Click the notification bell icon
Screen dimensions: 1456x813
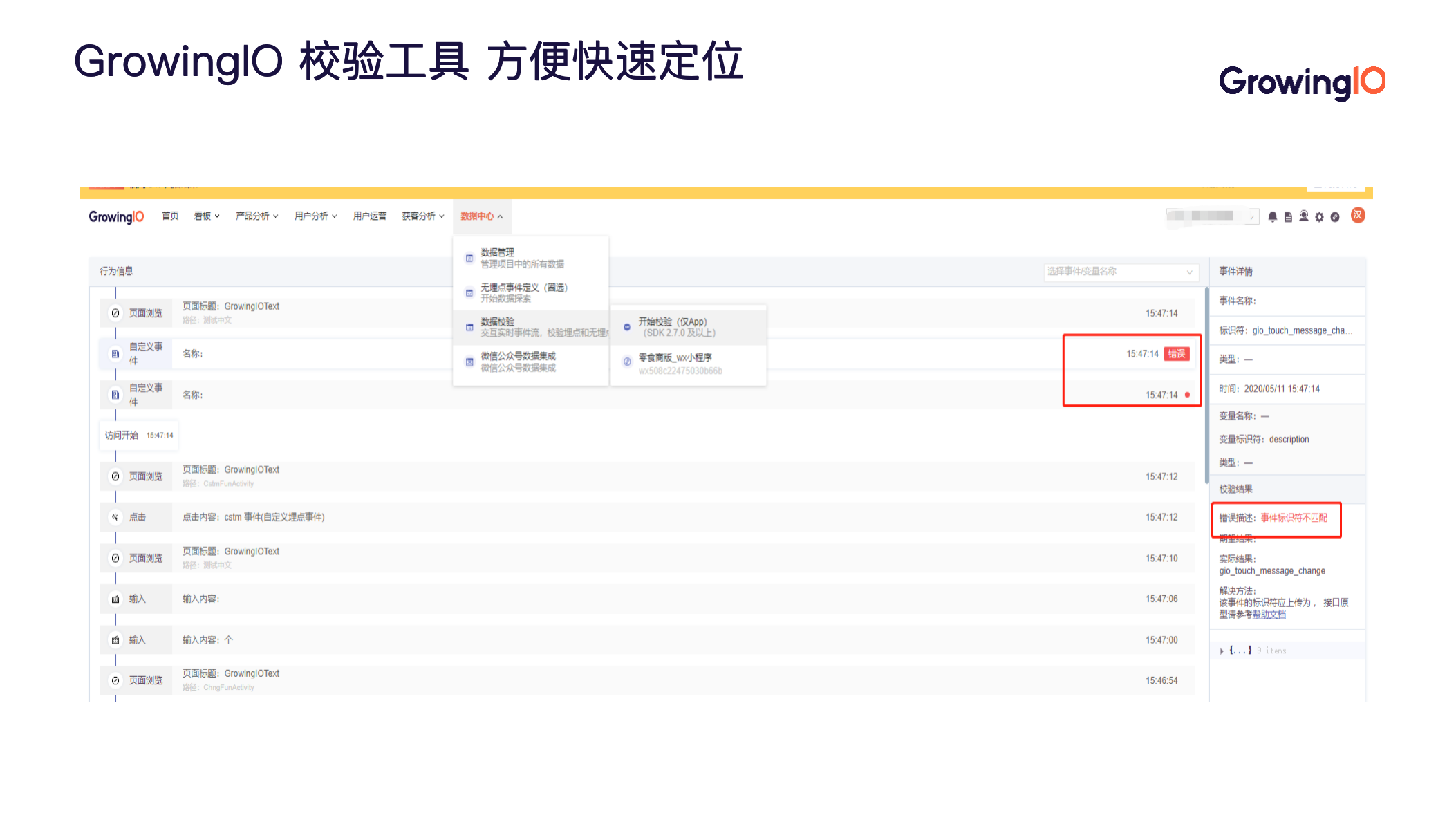(1272, 217)
